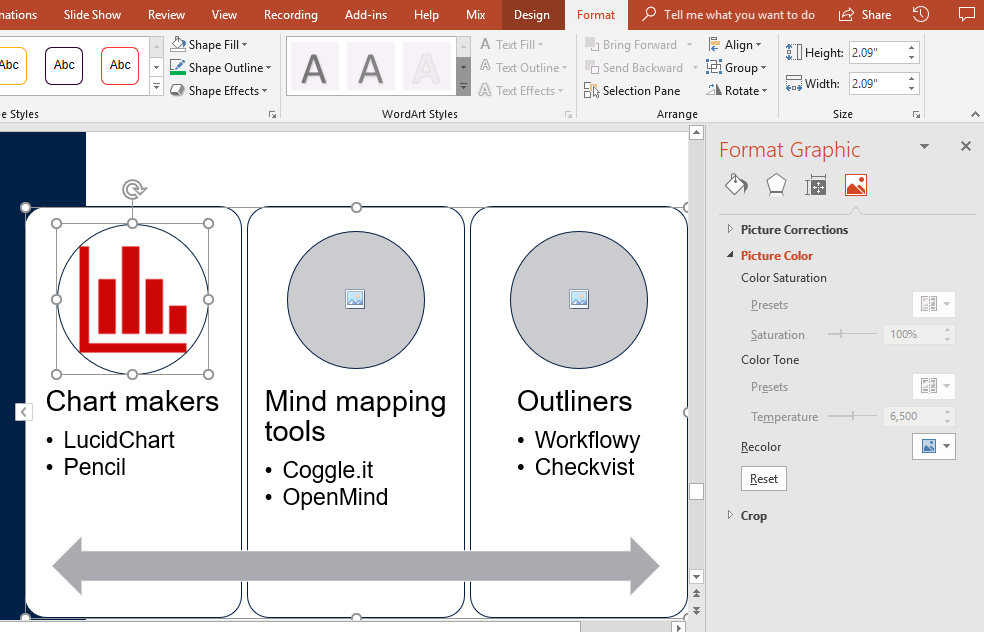Select the red-outlined Abc shape style
Image resolution: width=984 pixels, height=632 pixels.
point(120,65)
